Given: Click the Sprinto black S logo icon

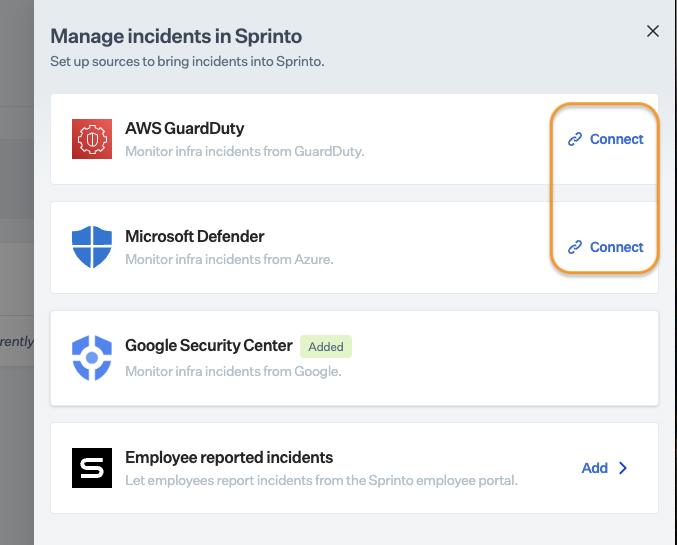Looking at the screenshot, I should (x=92, y=468).
